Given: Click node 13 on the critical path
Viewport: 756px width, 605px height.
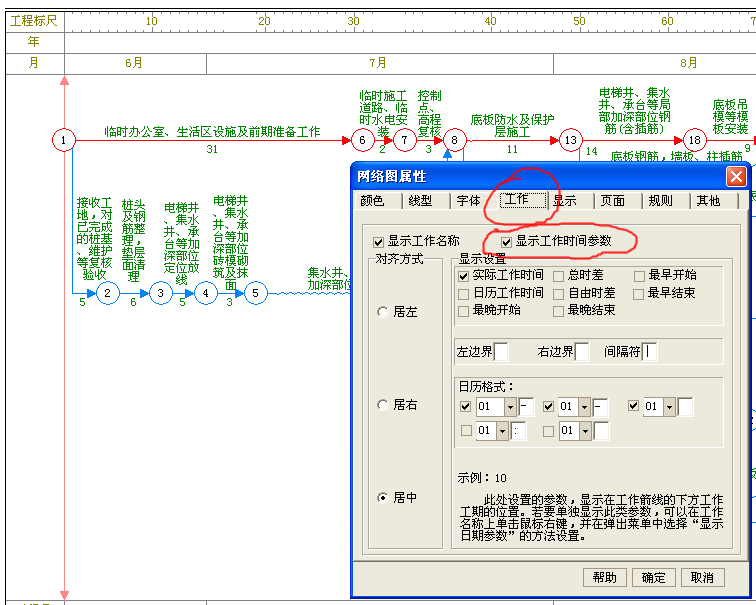Looking at the screenshot, I should [x=570, y=141].
